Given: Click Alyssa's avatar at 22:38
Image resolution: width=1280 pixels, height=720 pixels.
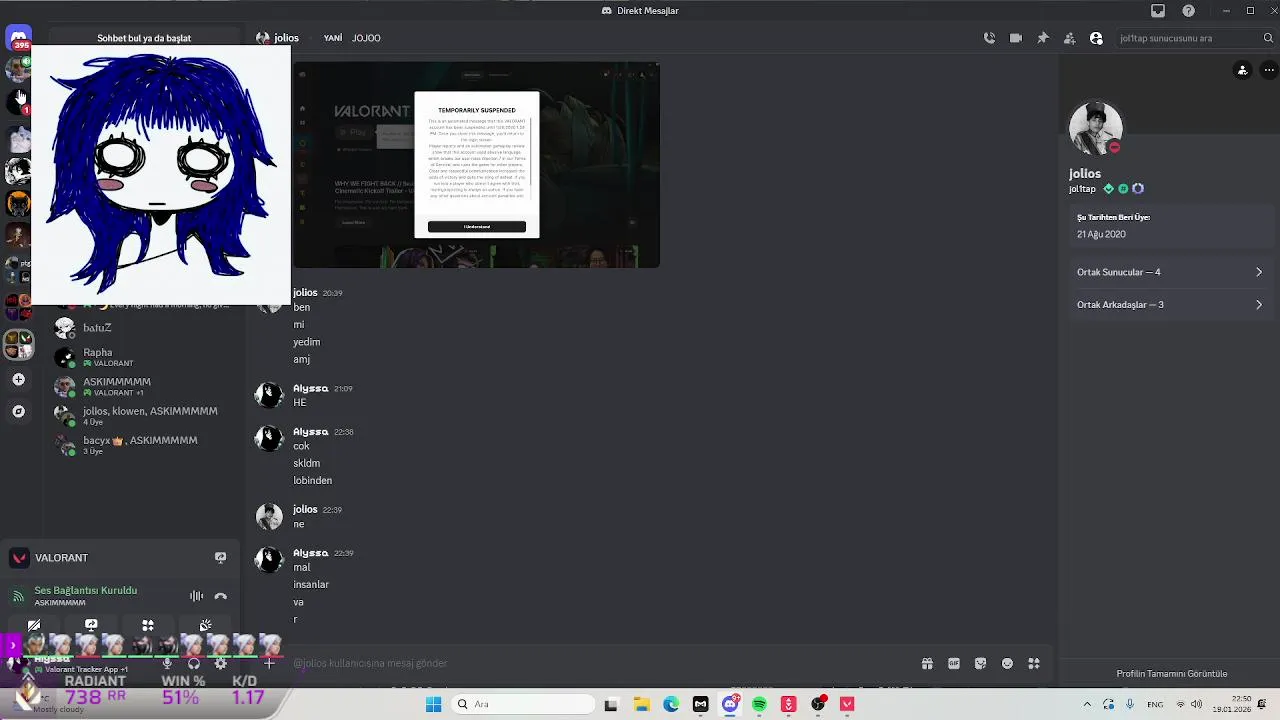Looking at the screenshot, I should click(269, 439).
